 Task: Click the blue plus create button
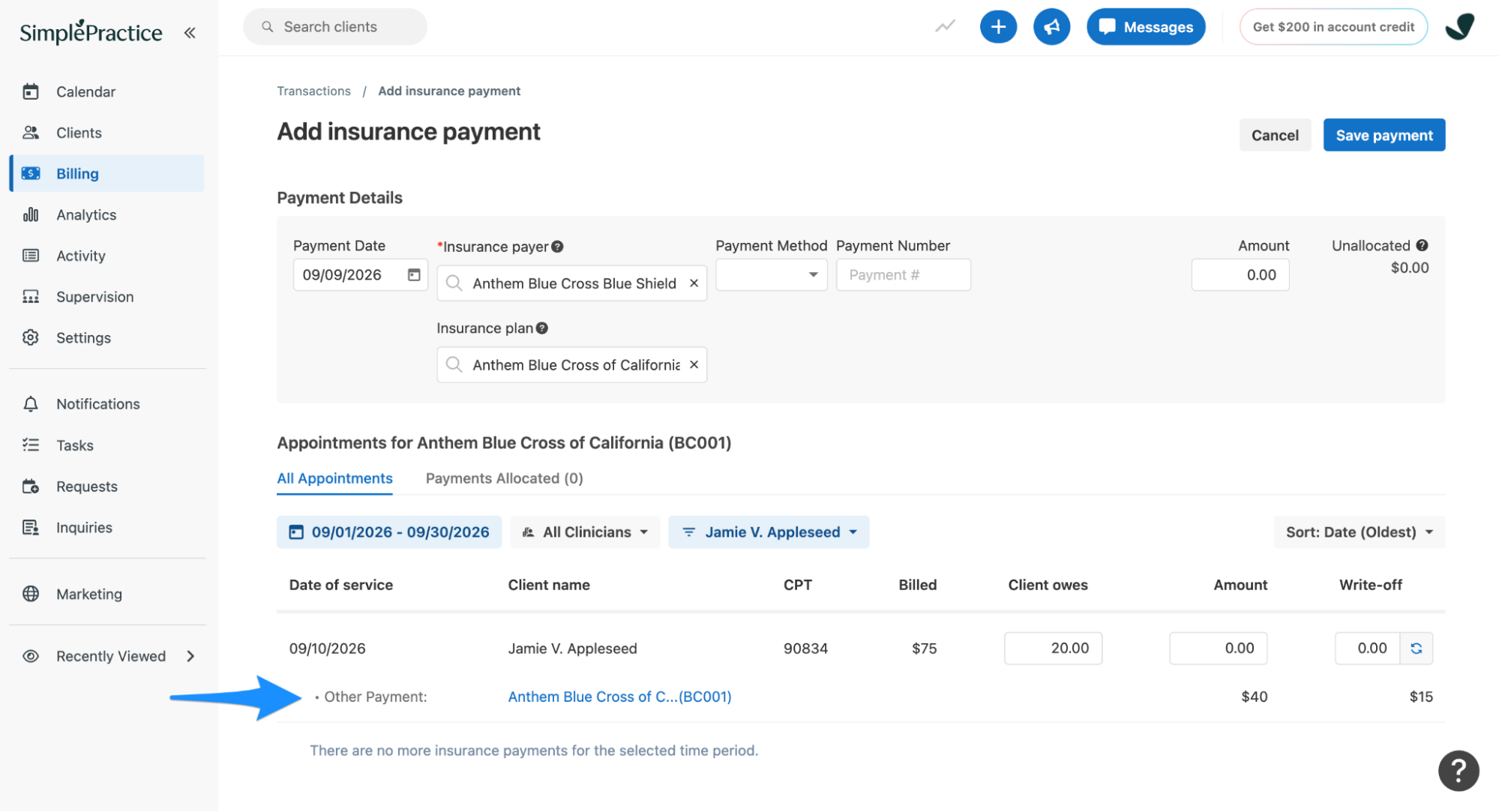998,27
